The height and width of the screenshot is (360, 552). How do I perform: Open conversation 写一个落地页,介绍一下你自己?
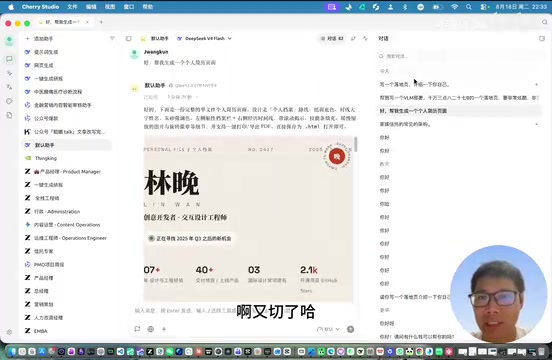459,84
